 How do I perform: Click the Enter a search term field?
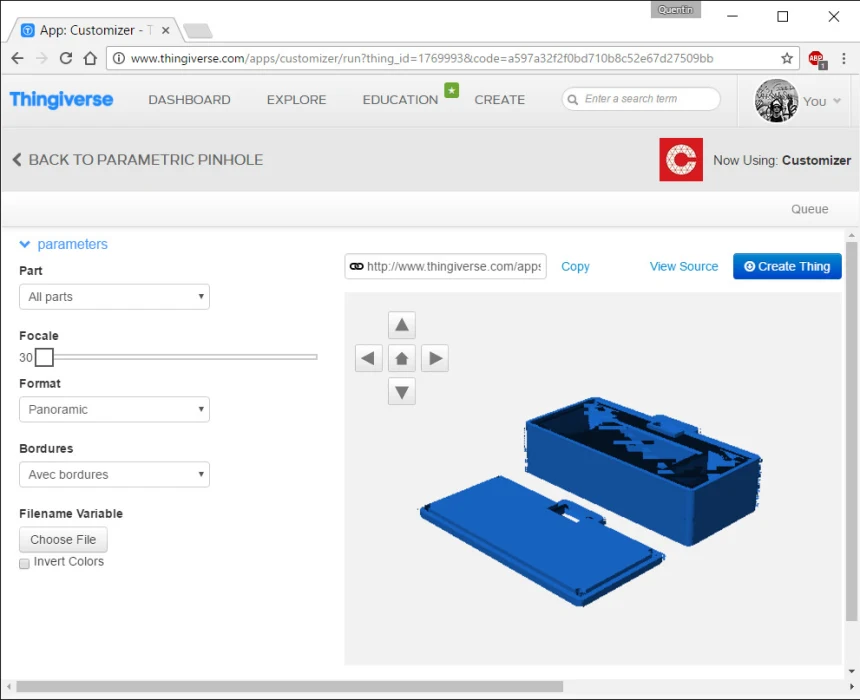[x=640, y=99]
